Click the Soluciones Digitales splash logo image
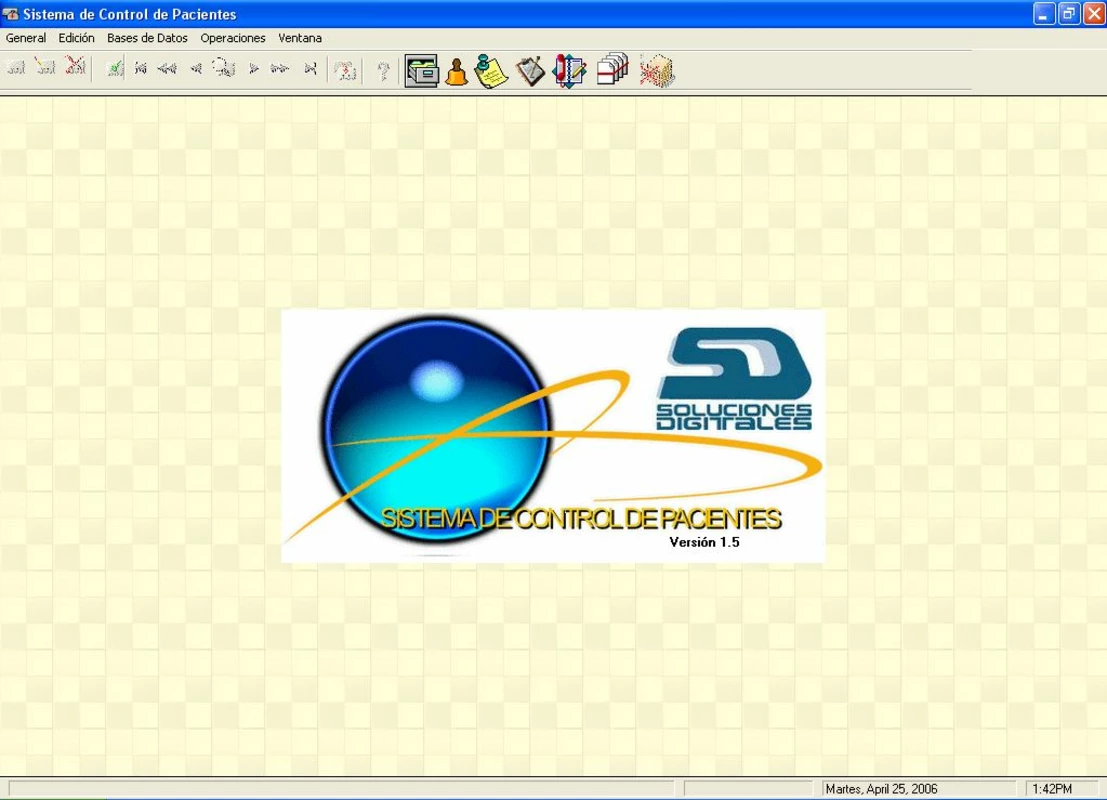The width and height of the screenshot is (1107, 800). point(553,436)
